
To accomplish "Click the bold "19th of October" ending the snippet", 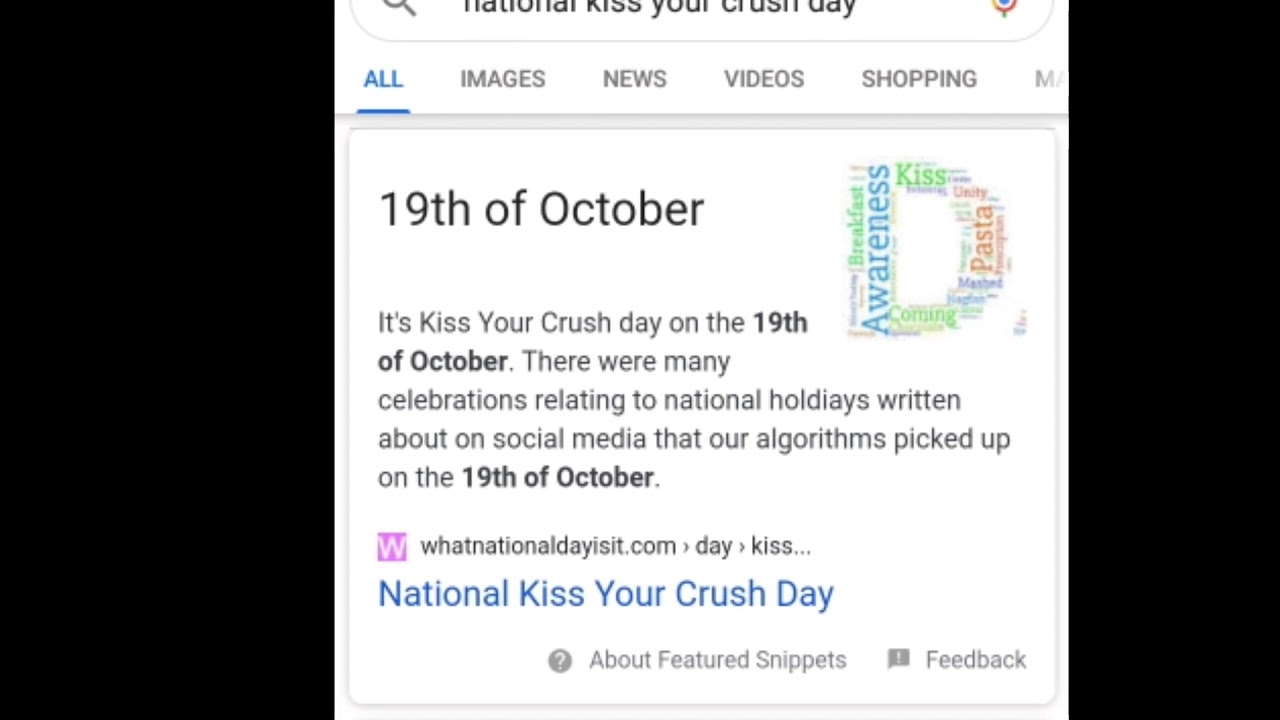I will 557,478.
